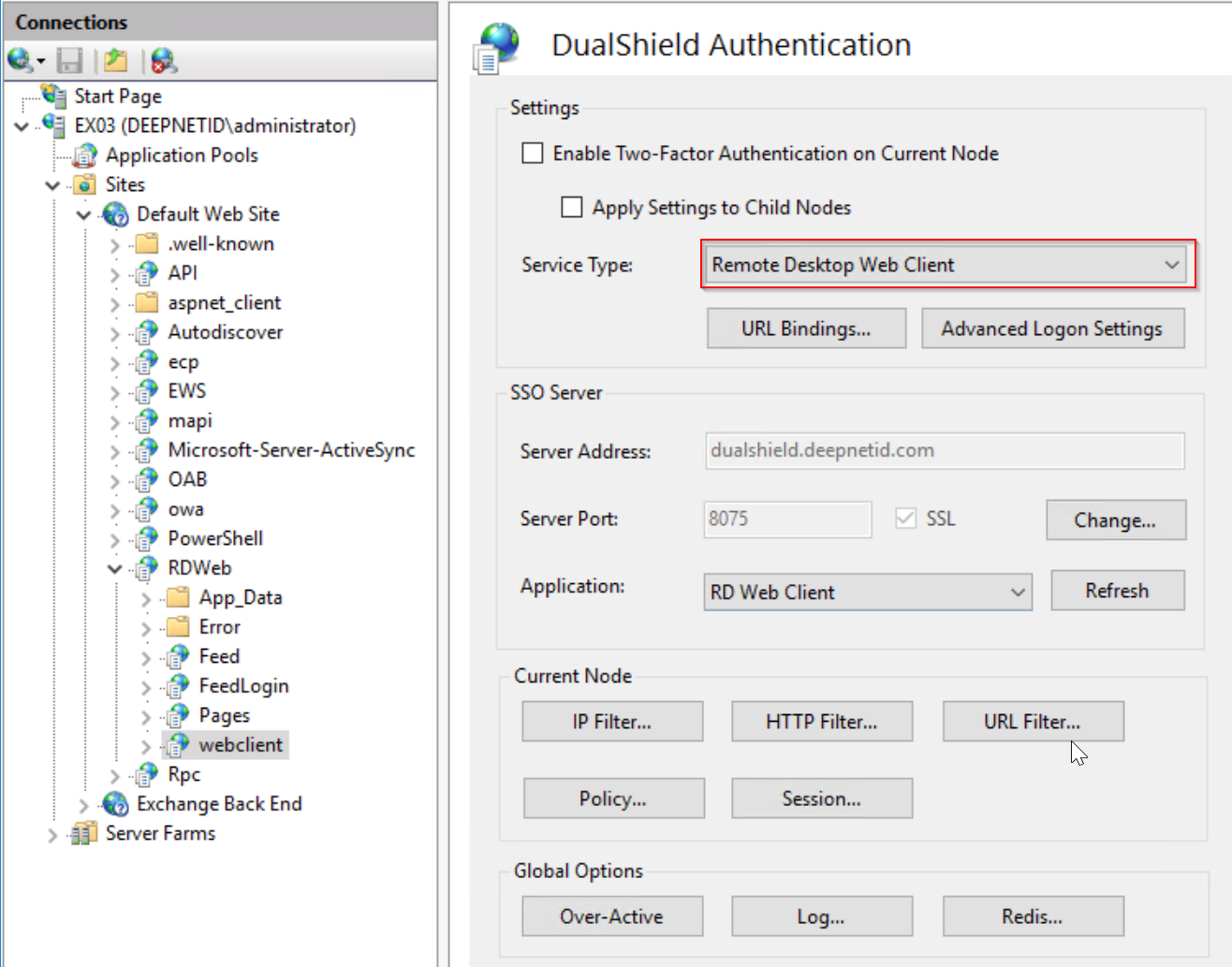
Task: Click the Advanced Logon Settings button
Action: [1052, 329]
